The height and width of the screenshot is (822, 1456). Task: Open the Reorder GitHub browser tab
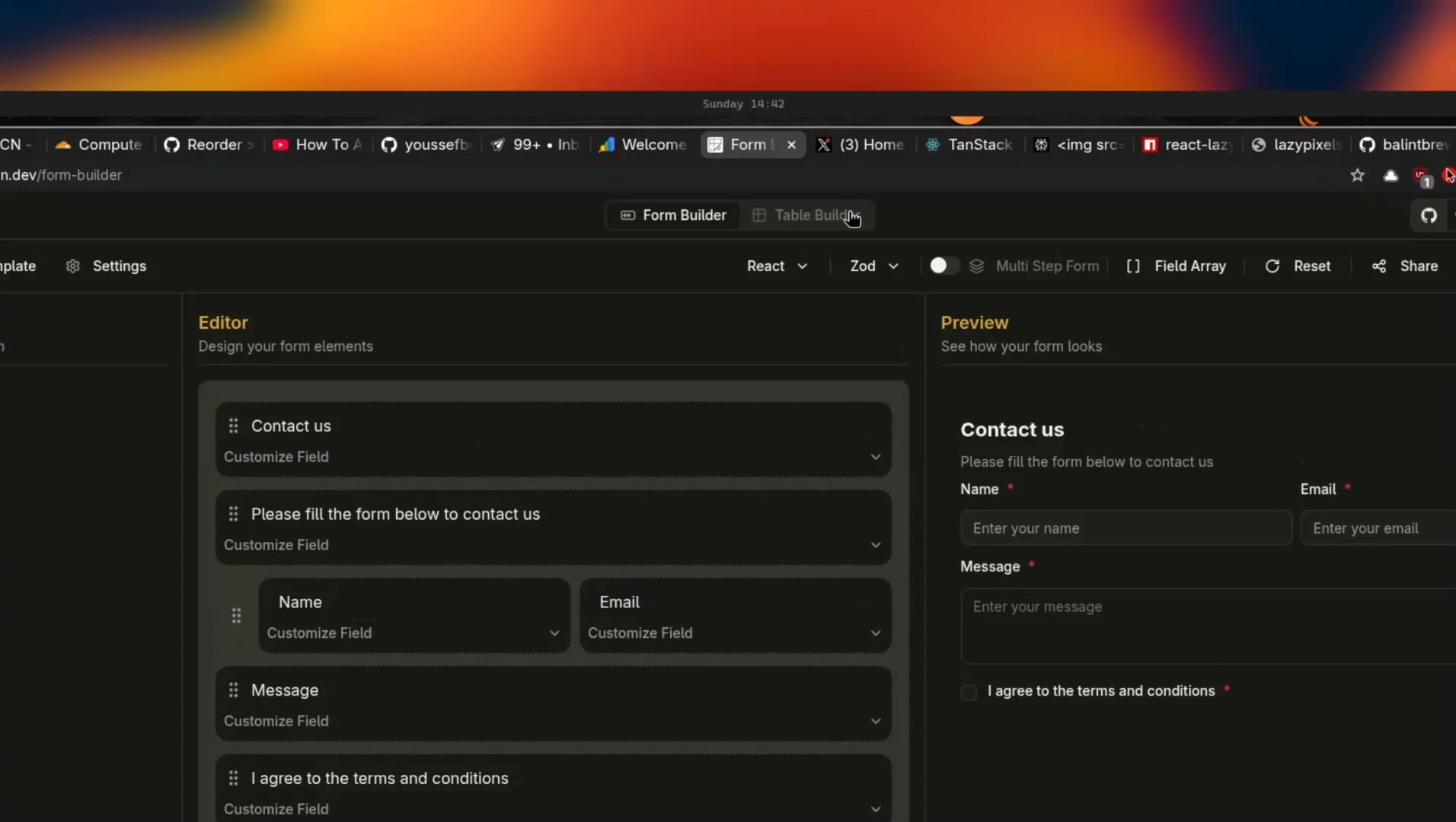[x=209, y=145]
